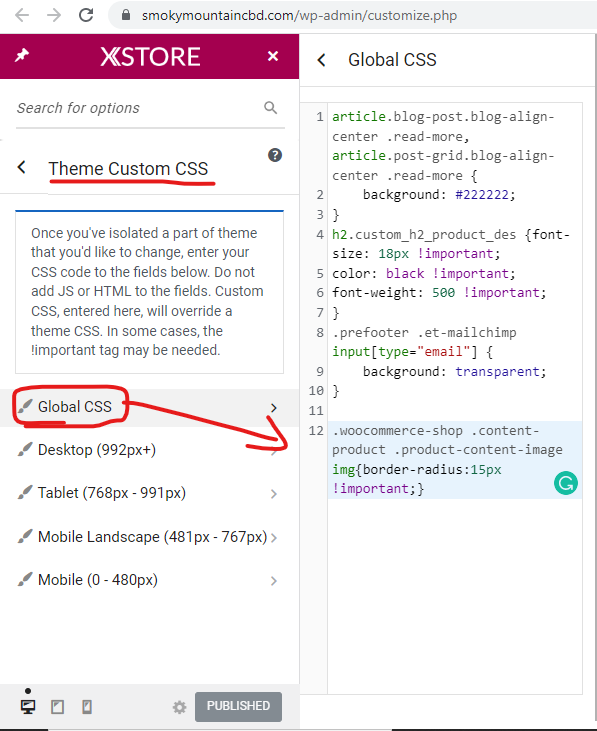
Task: Click the search magnifier icon
Action: tap(270, 108)
